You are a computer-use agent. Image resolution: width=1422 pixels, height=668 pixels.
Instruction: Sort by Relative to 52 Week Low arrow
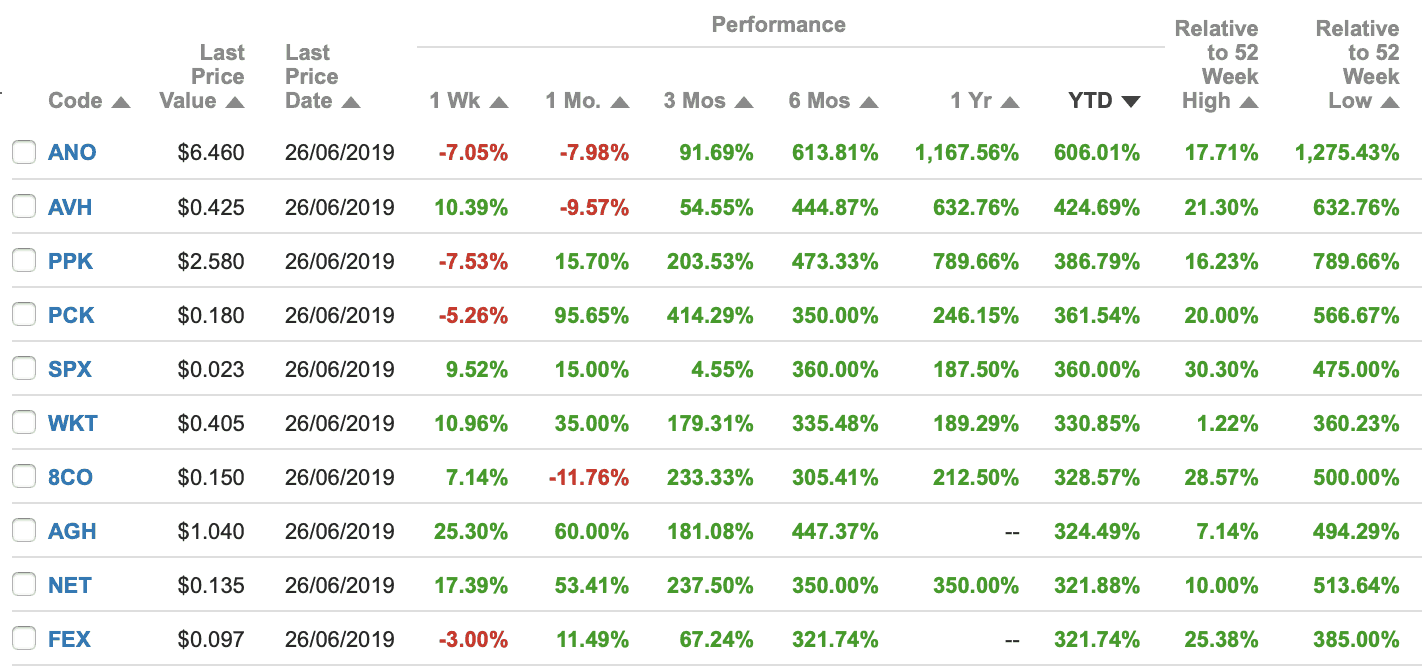tap(1389, 102)
